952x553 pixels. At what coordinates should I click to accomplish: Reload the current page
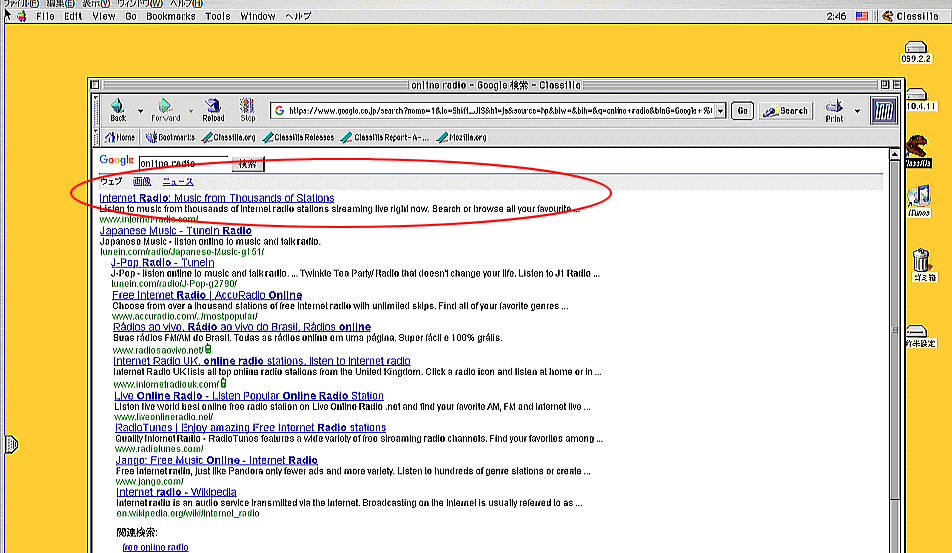point(213,107)
